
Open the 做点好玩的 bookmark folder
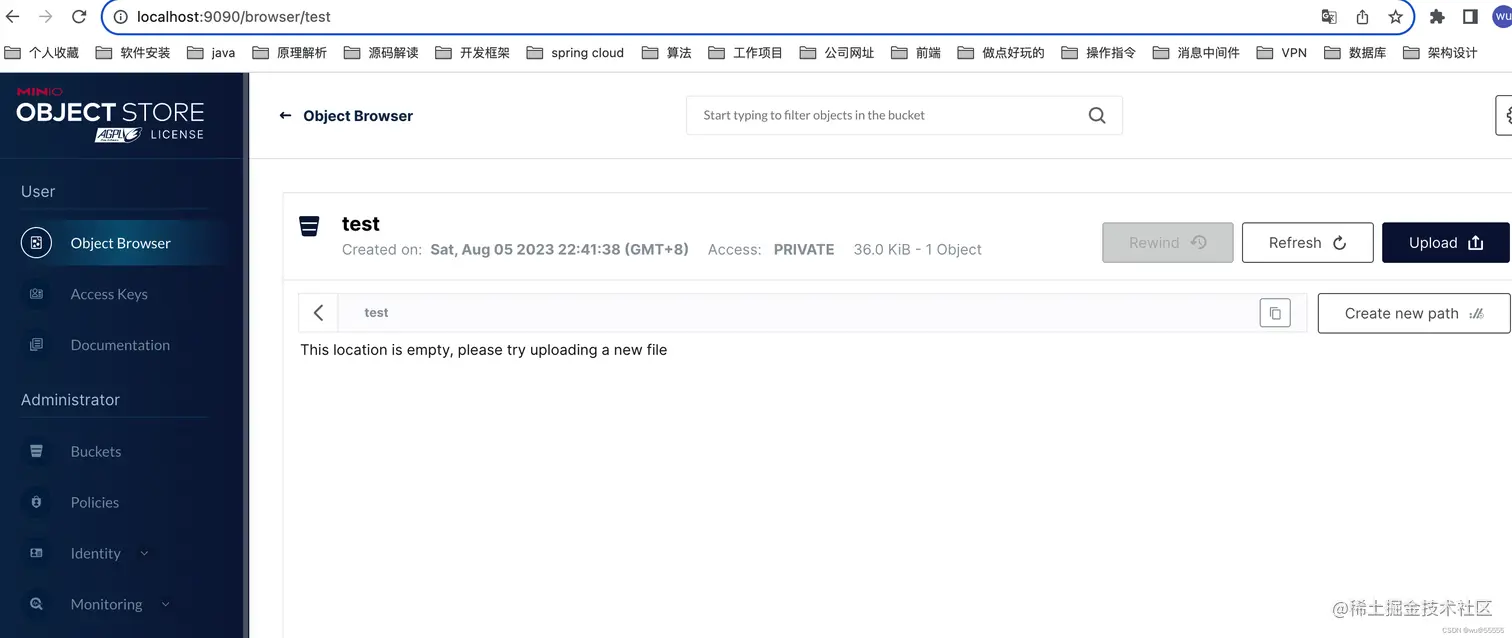point(1001,53)
